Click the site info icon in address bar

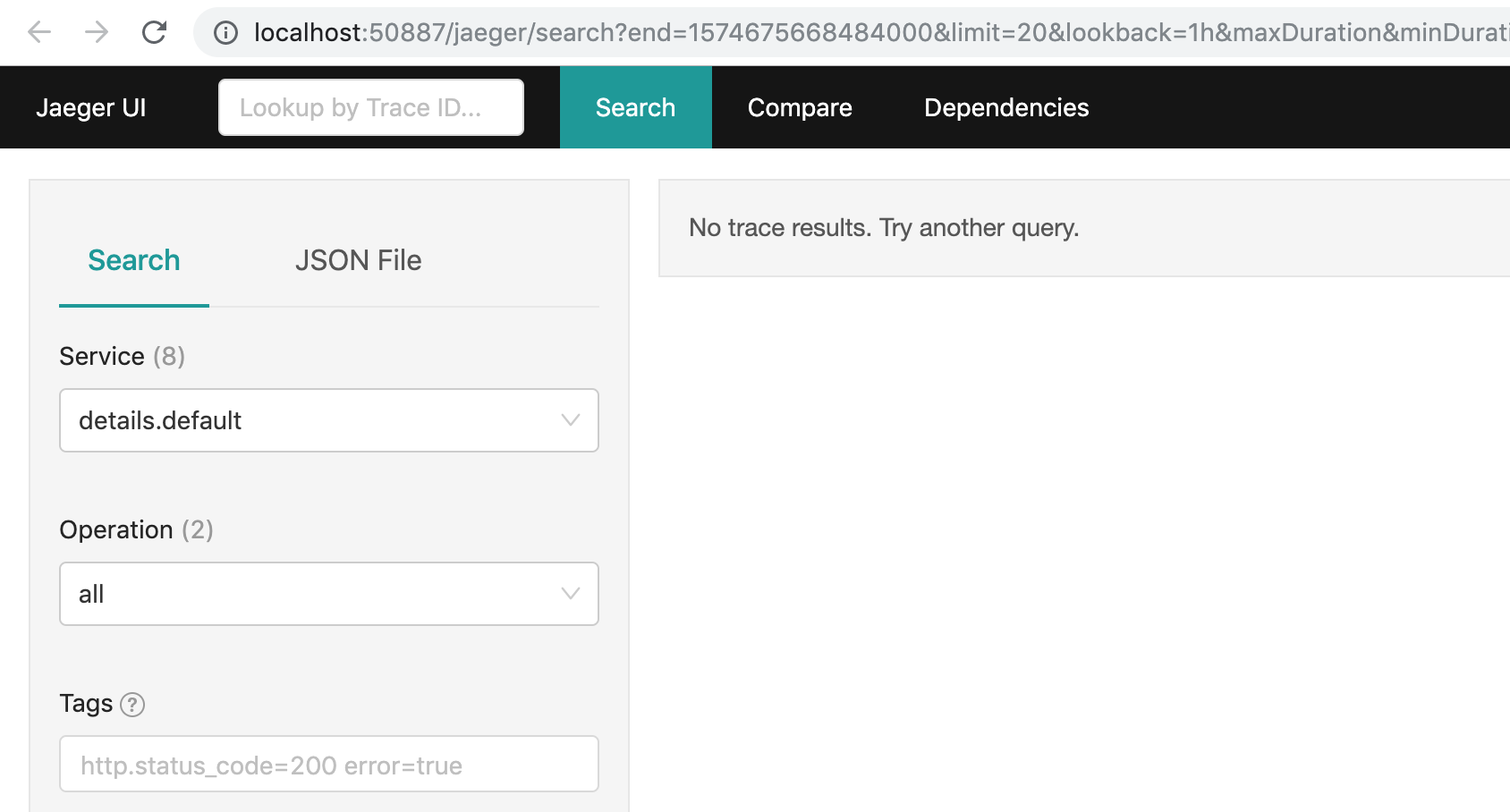[x=225, y=33]
